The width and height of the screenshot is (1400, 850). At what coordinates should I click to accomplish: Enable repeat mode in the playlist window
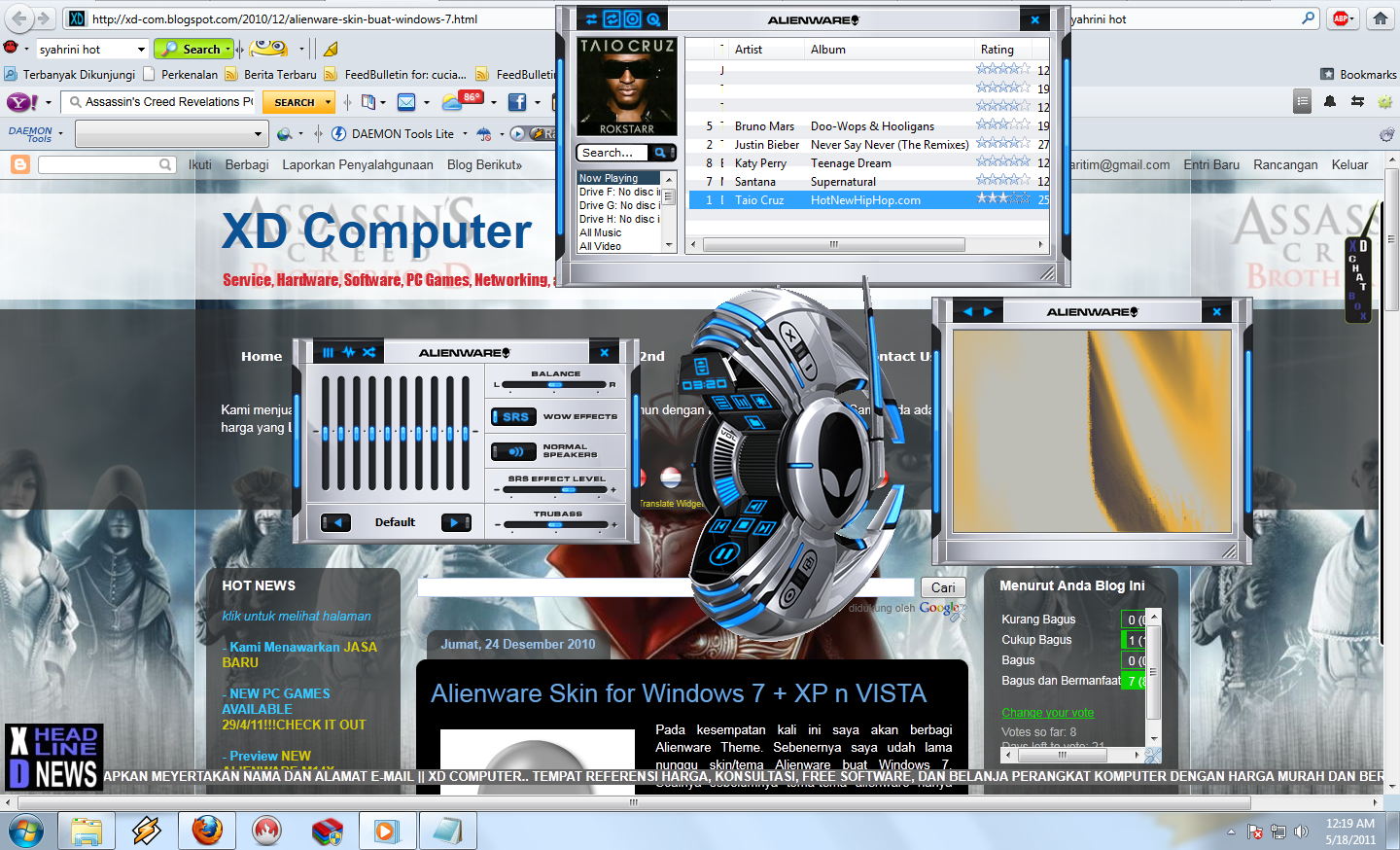(x=612, y=18)
